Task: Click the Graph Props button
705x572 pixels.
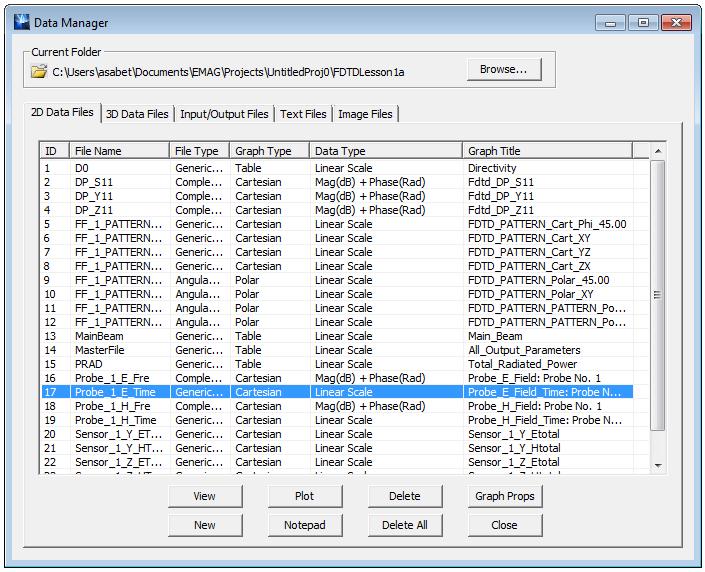Action: click(504, 496)
